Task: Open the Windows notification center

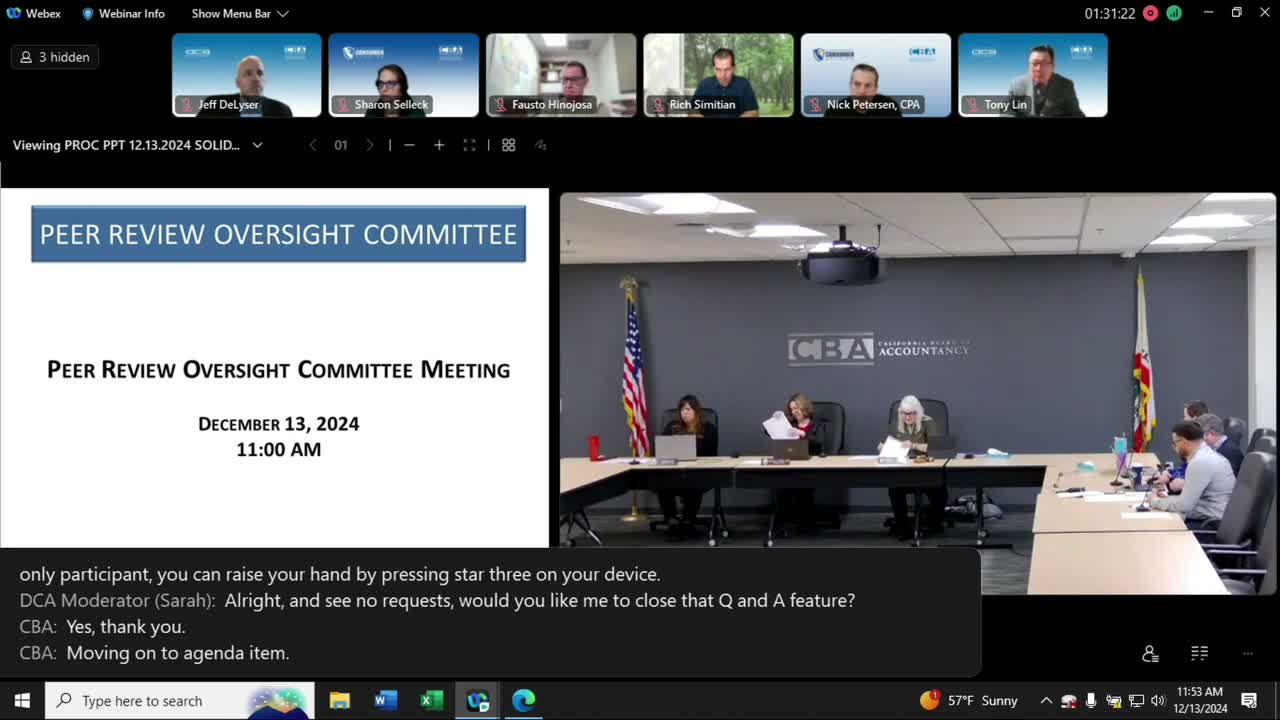Action: (1249, 700)
